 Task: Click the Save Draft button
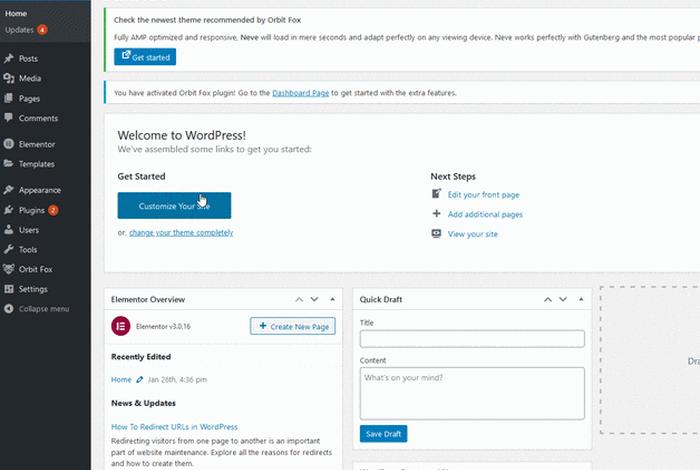[383, 433]
